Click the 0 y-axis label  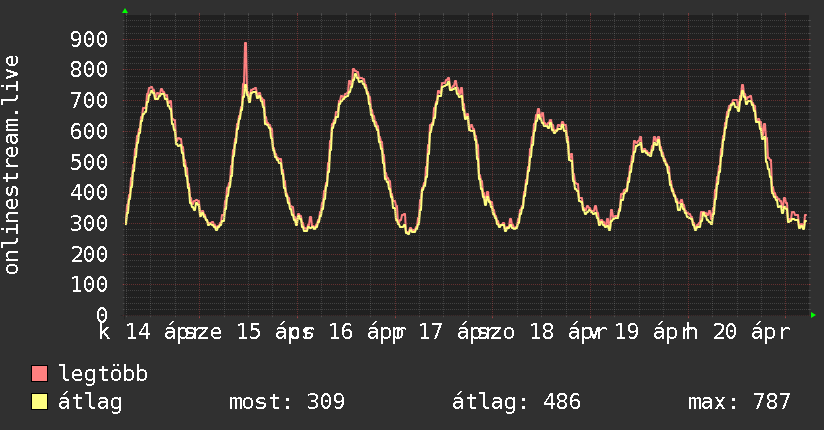coord(102,315)
